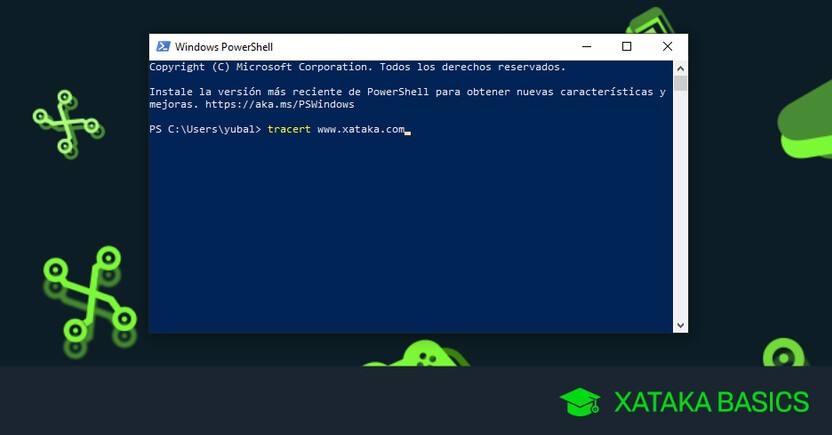This screenshot has height=435, width=832.
Task: Click the PowerShell icon in the title bar
Action: (162, 47)
